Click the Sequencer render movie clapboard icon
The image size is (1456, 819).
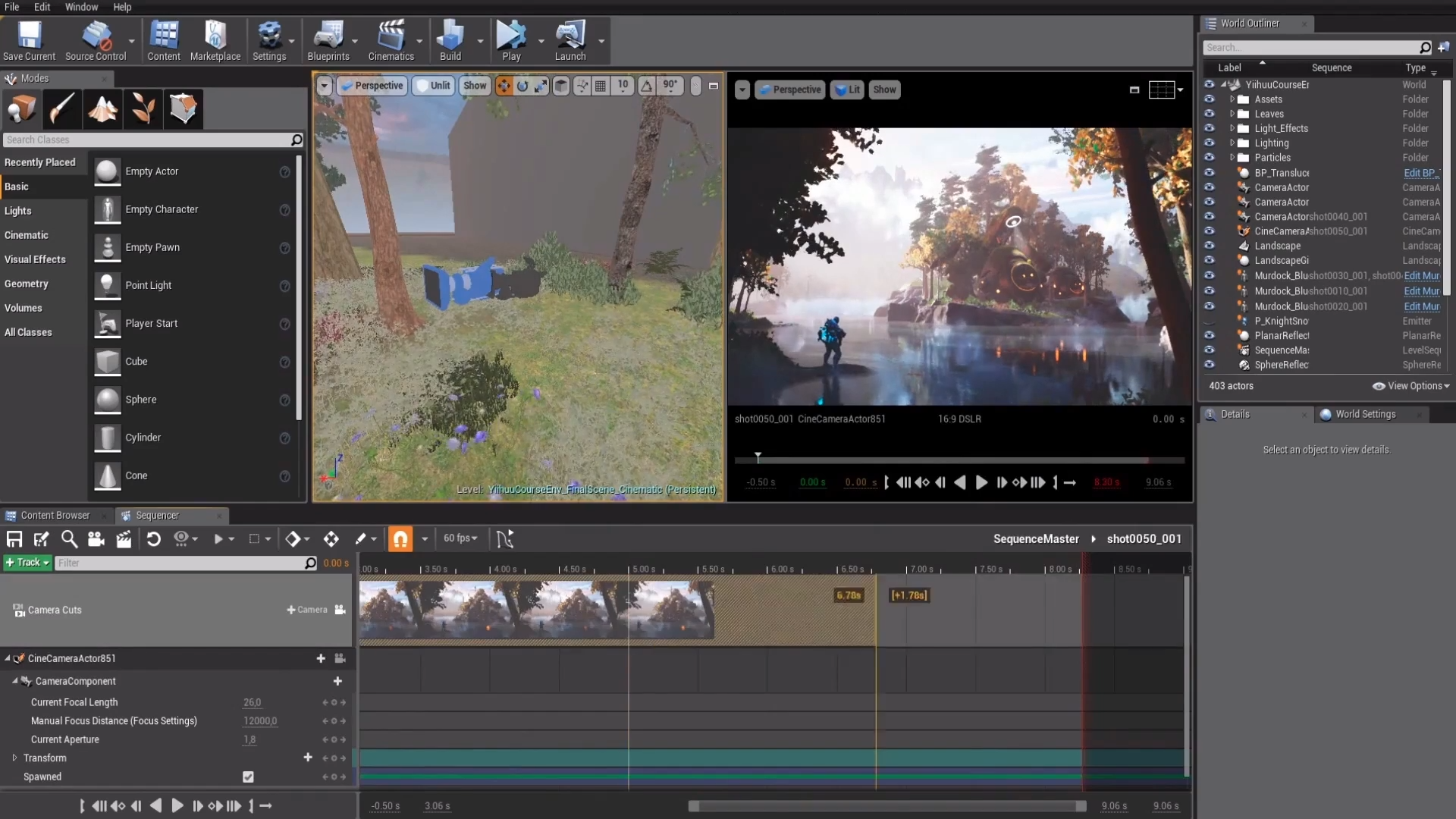pos(124,539)
